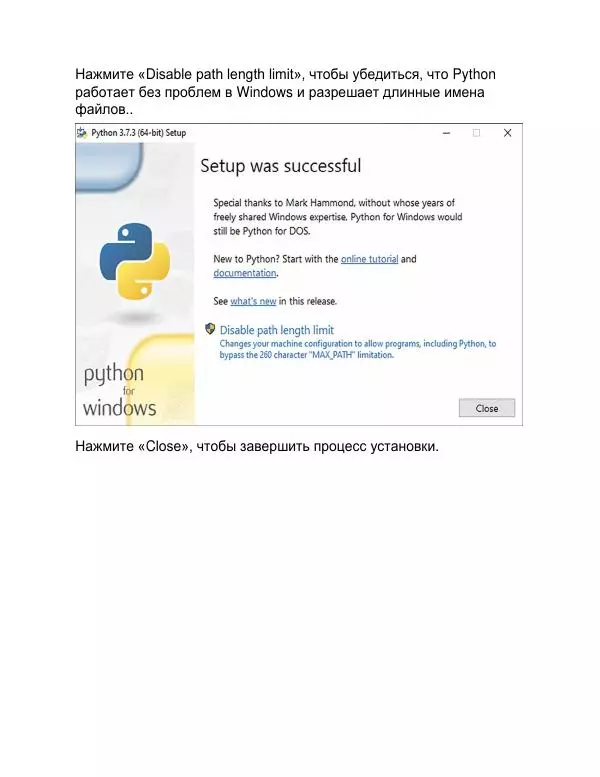
Task: Click the python for windows wordmark
Action: [x=119, y=391]
